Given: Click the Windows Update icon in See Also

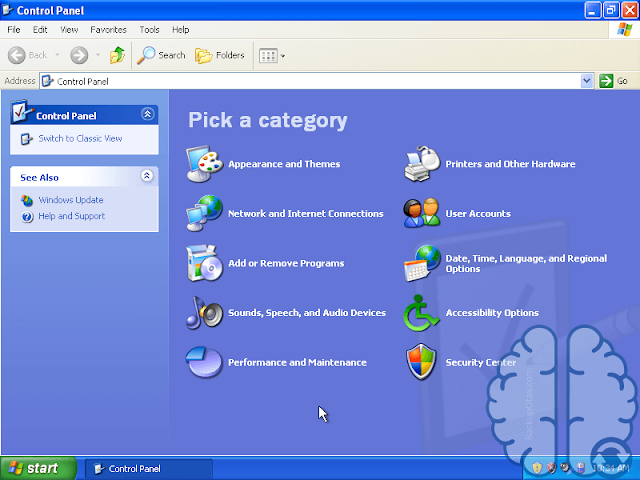Looking at the screenshot, I should pyautogui.click(x=27, y=200).
